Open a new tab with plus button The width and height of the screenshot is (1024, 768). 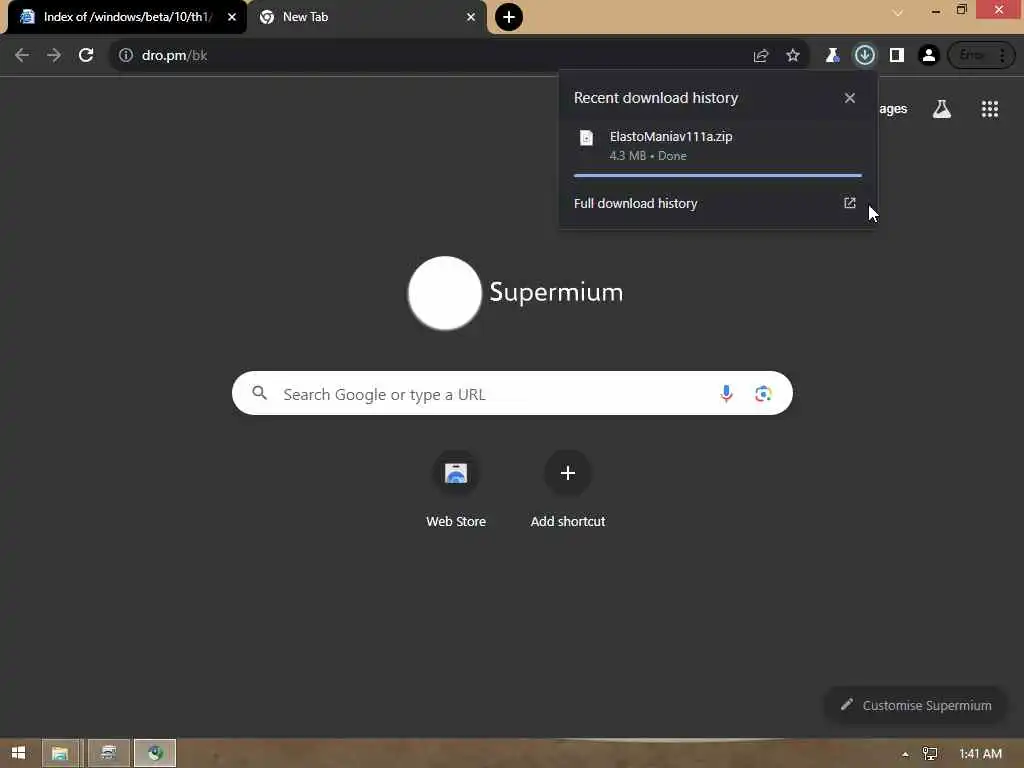point(509,17)
